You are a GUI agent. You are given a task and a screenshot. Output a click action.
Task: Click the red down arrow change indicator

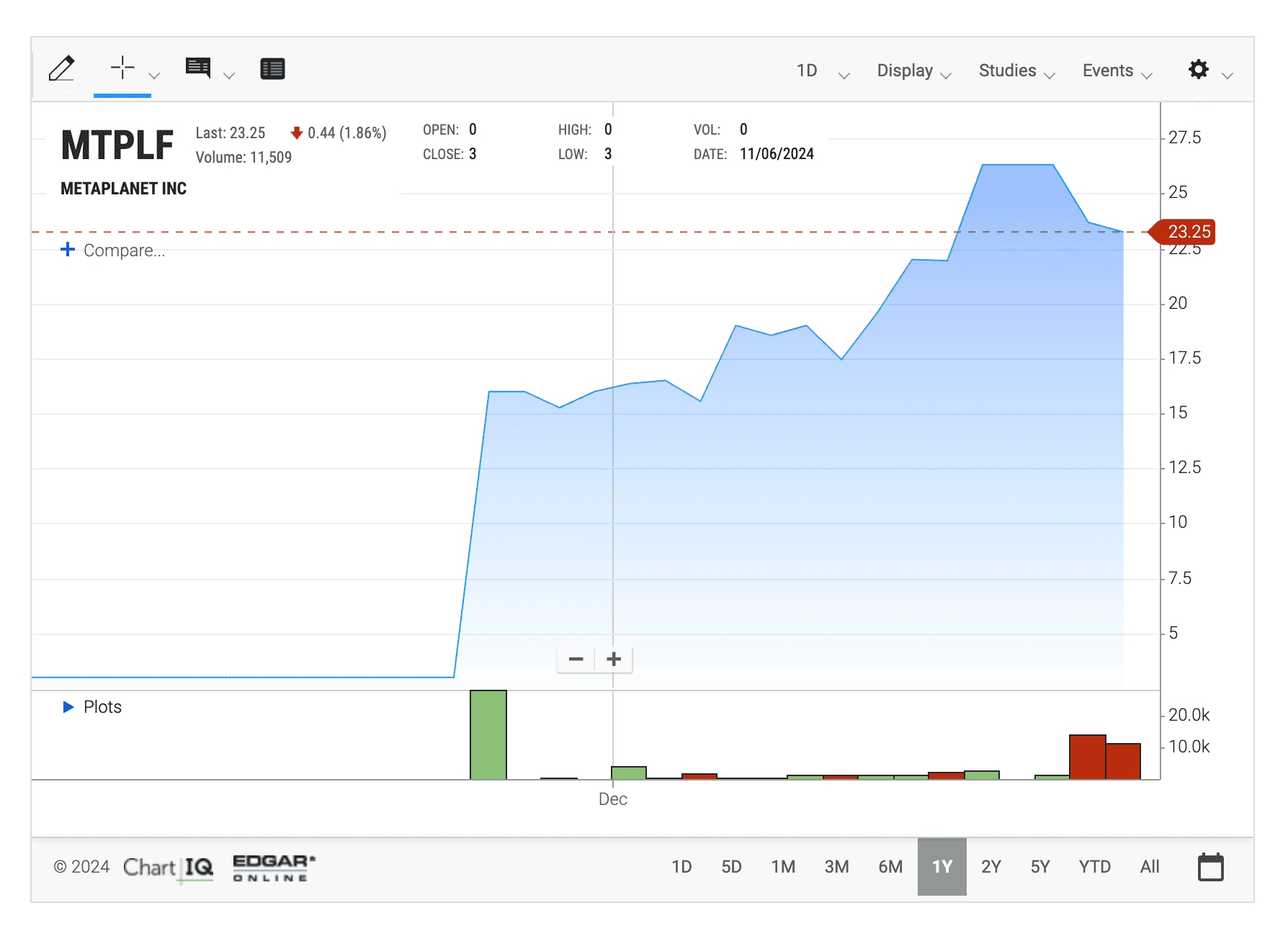click(x=296, y=133)
